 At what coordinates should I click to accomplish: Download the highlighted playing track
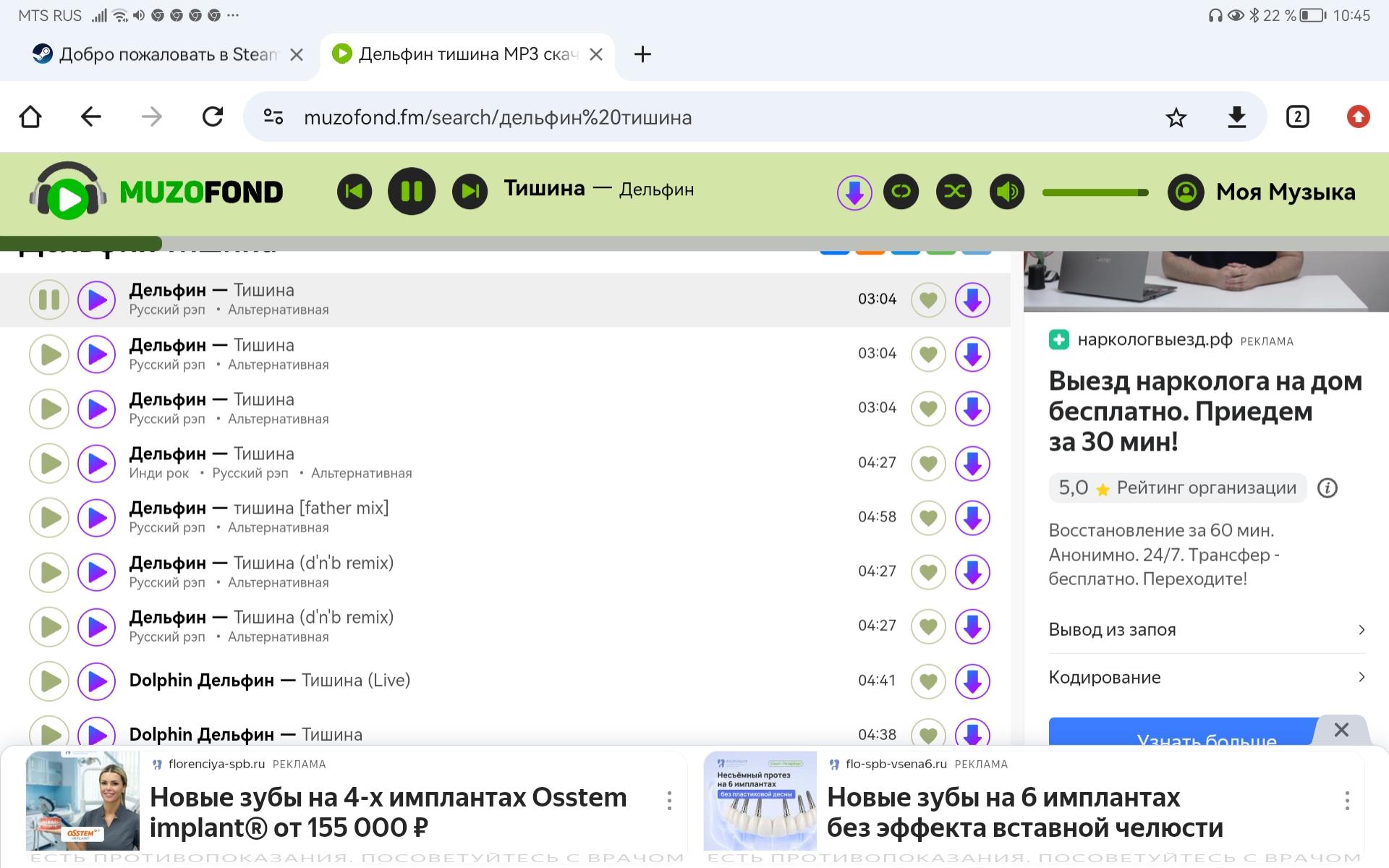(x=972, y=299)
